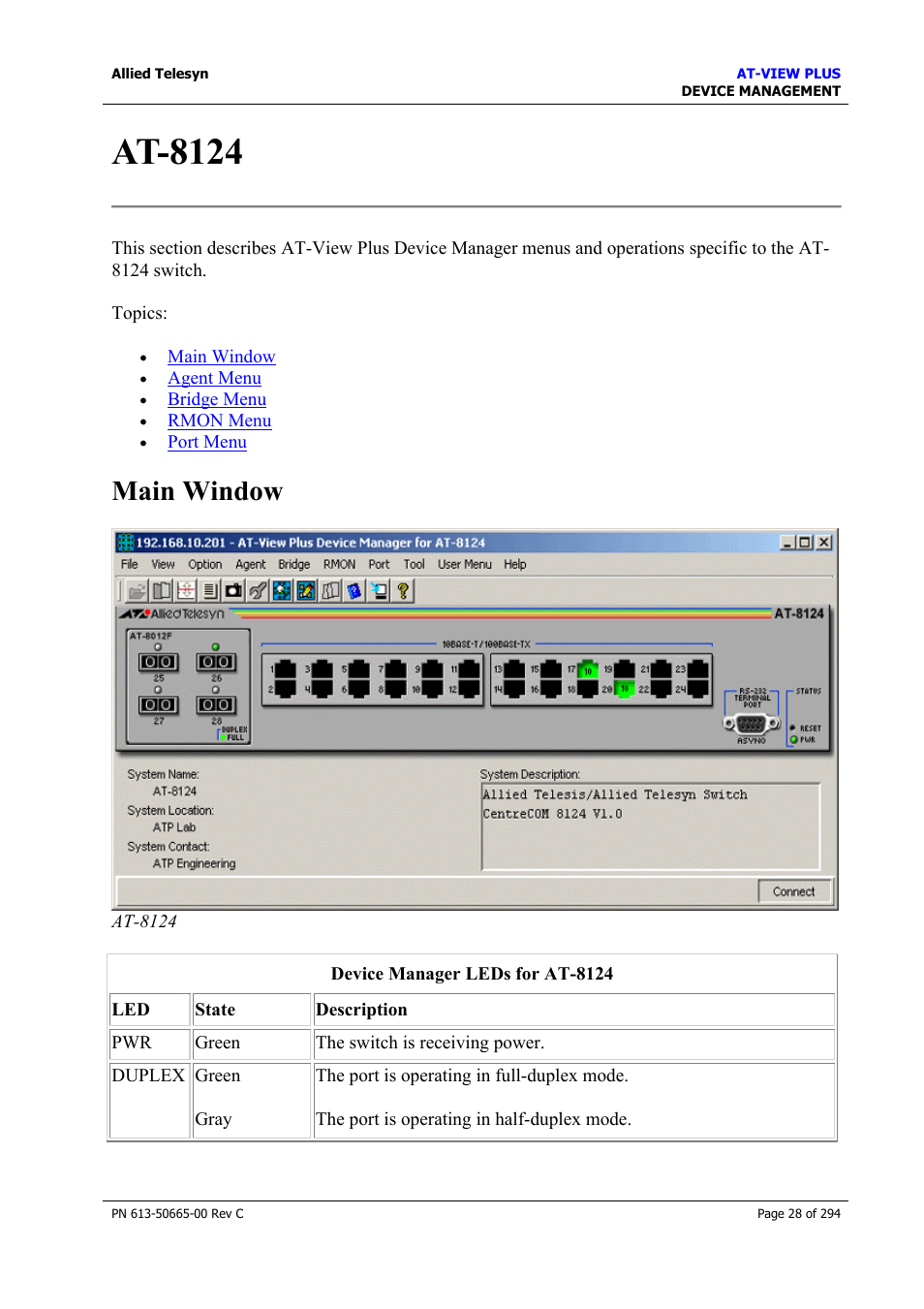924x1309 pixels.
Task: Click the yellow question mark help icon
Action: (x=403, y=590)
